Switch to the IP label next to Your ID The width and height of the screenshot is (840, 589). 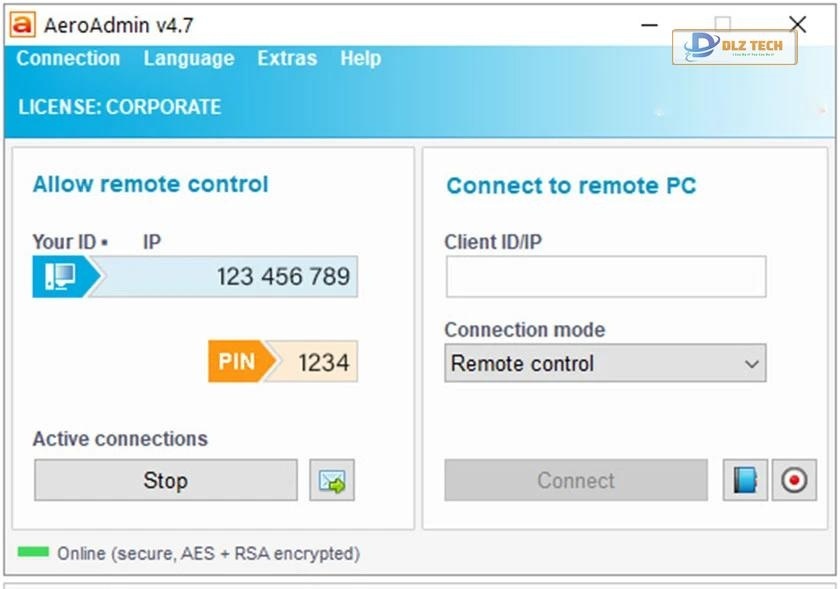[152, 242]
